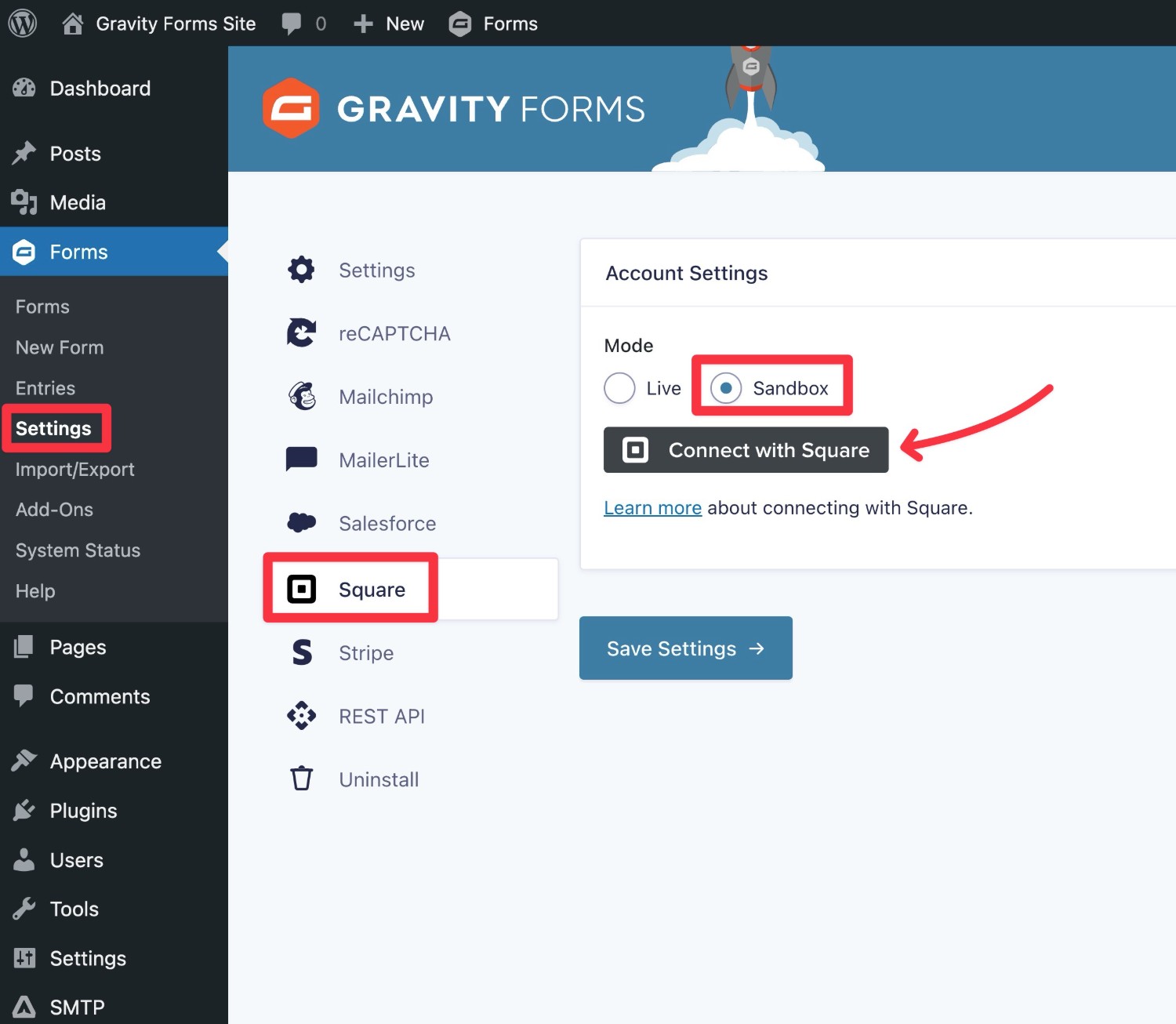
Task: Click the MailerLite chat icon
Action: (x=302, y=459)
